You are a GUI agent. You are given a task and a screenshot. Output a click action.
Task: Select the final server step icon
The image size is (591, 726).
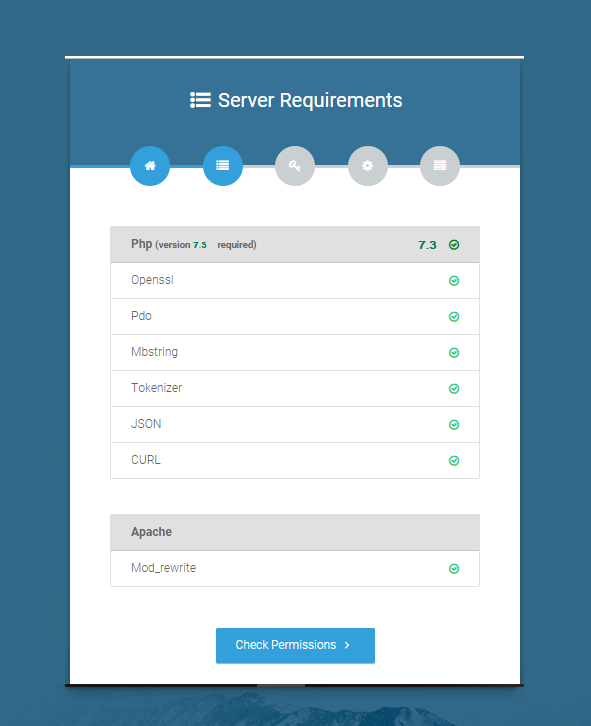440,166
